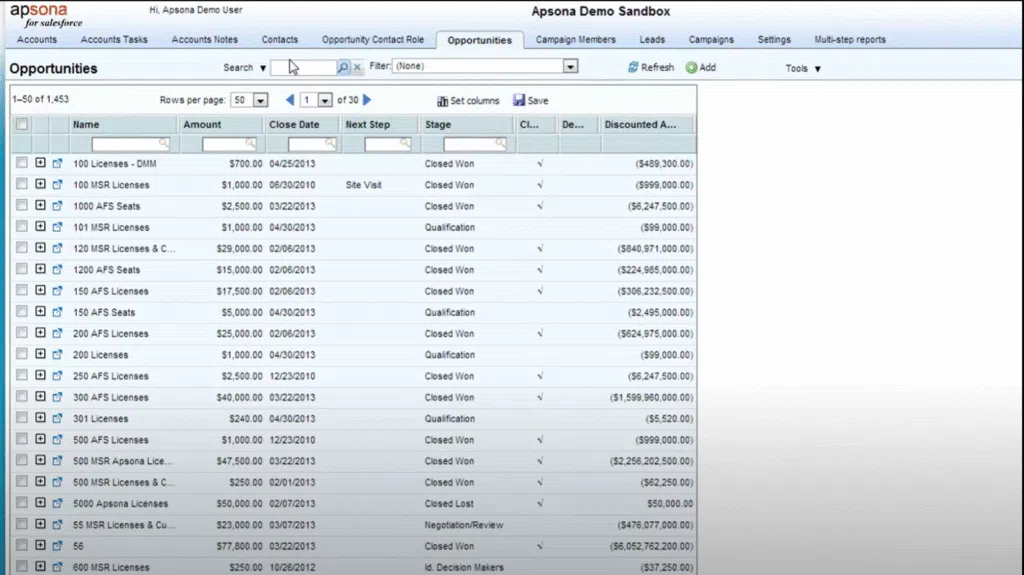1024x575 pixels.
Task: Click the Refresh icon
Action: coord(633,68)
